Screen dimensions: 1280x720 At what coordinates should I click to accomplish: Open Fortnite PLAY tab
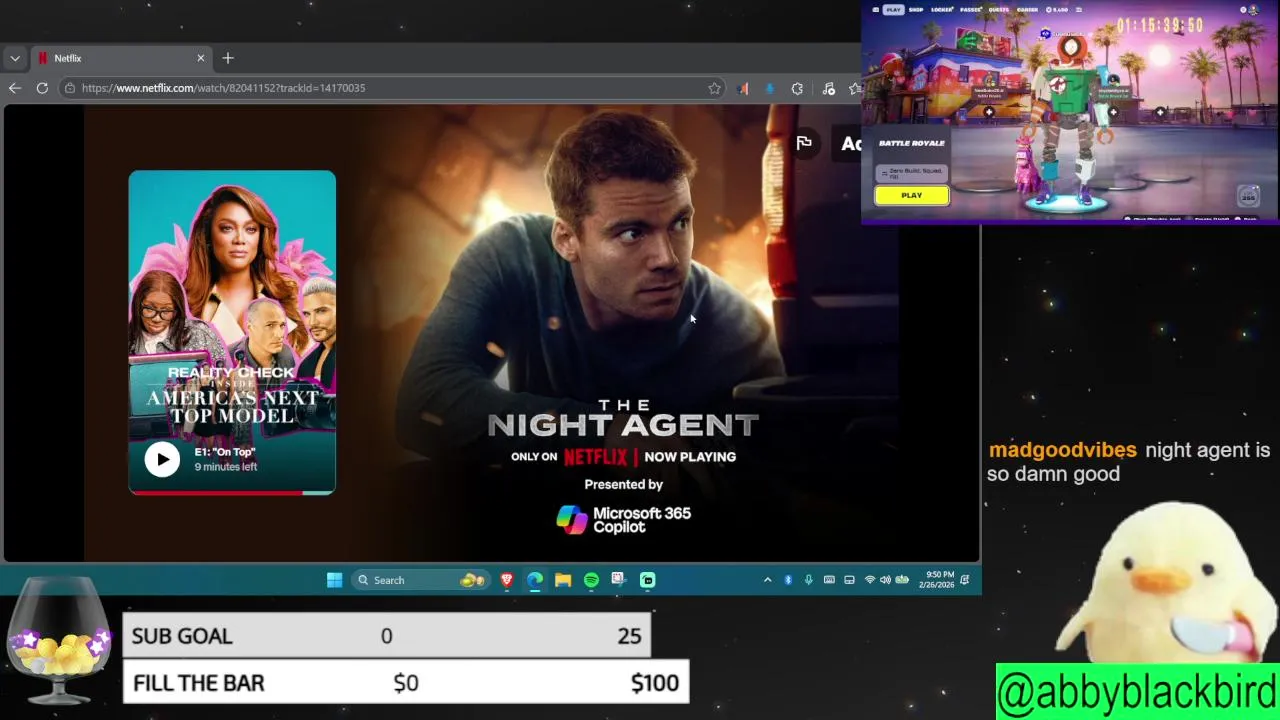tap(893, 10)
